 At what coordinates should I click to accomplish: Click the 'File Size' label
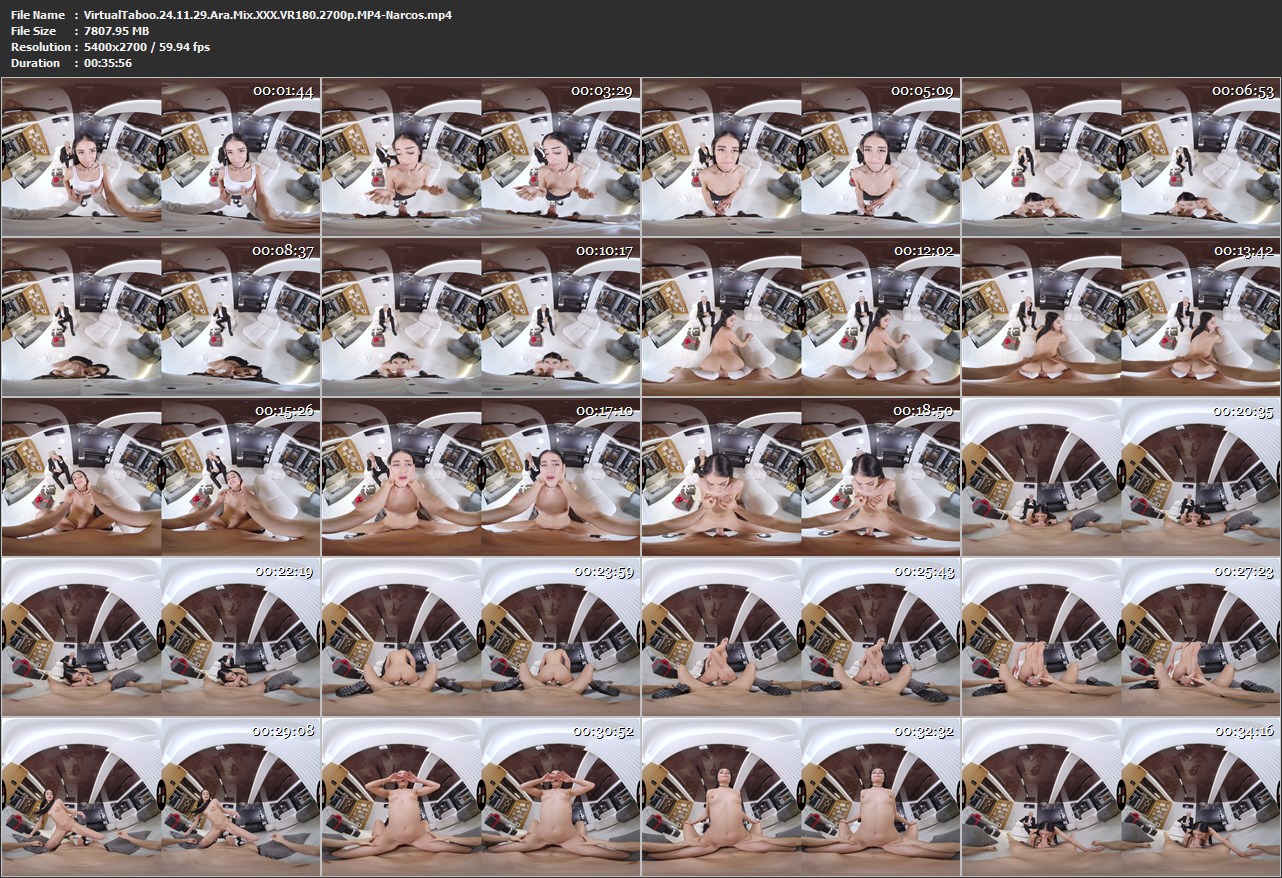point(33,31)
